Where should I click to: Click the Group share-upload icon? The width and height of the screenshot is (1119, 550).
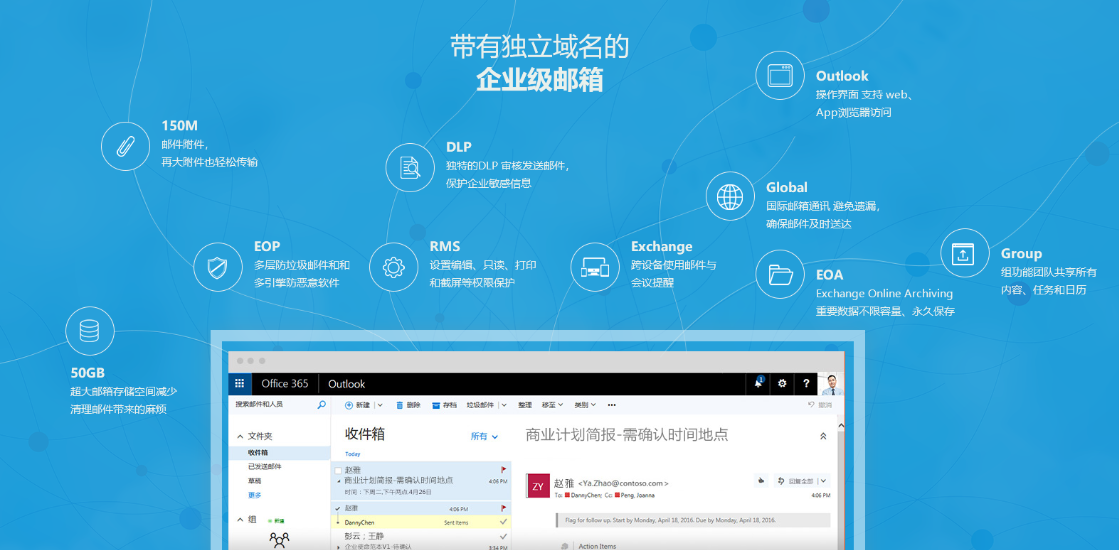[x=964, y=253]
